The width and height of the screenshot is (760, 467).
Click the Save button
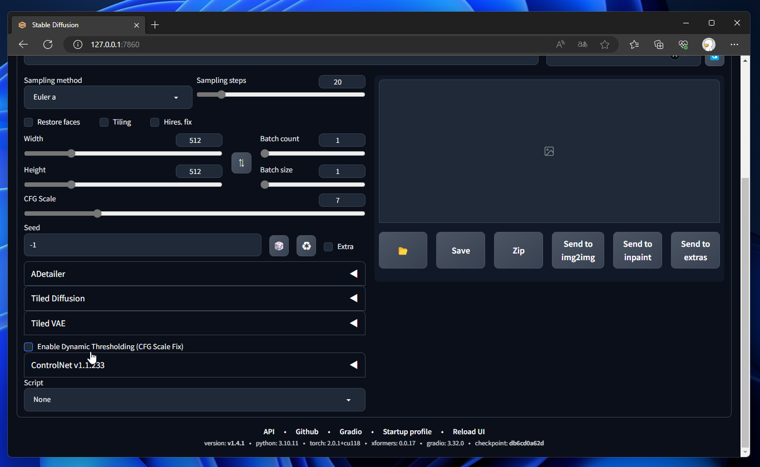[x=460, y=250]
